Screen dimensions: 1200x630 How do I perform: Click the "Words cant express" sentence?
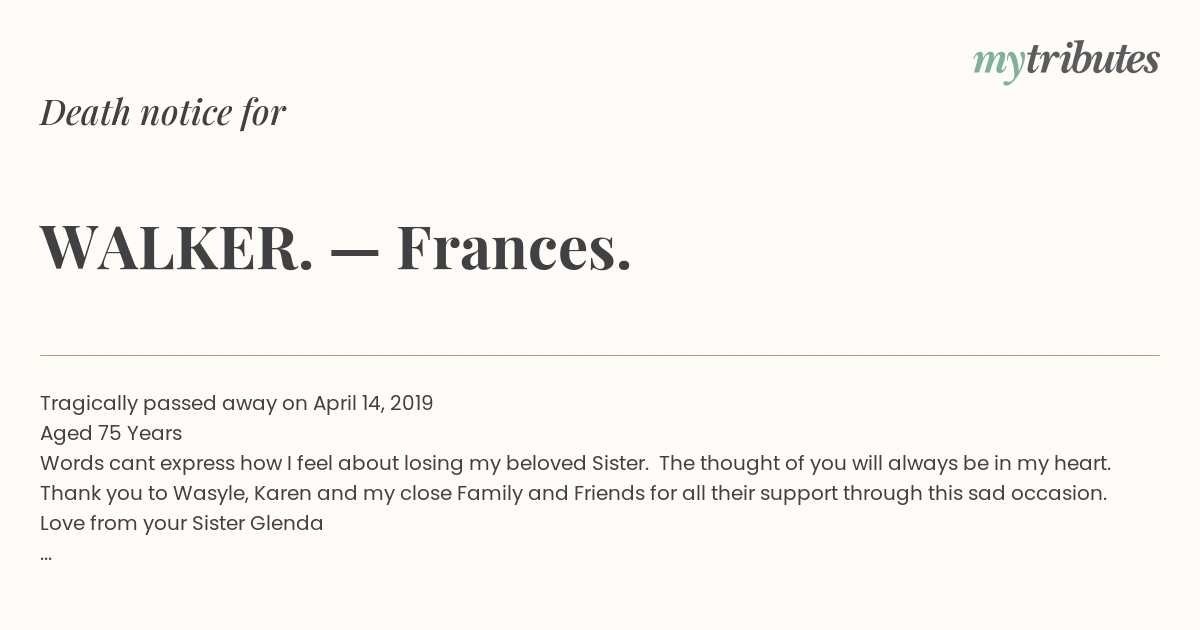343,464
